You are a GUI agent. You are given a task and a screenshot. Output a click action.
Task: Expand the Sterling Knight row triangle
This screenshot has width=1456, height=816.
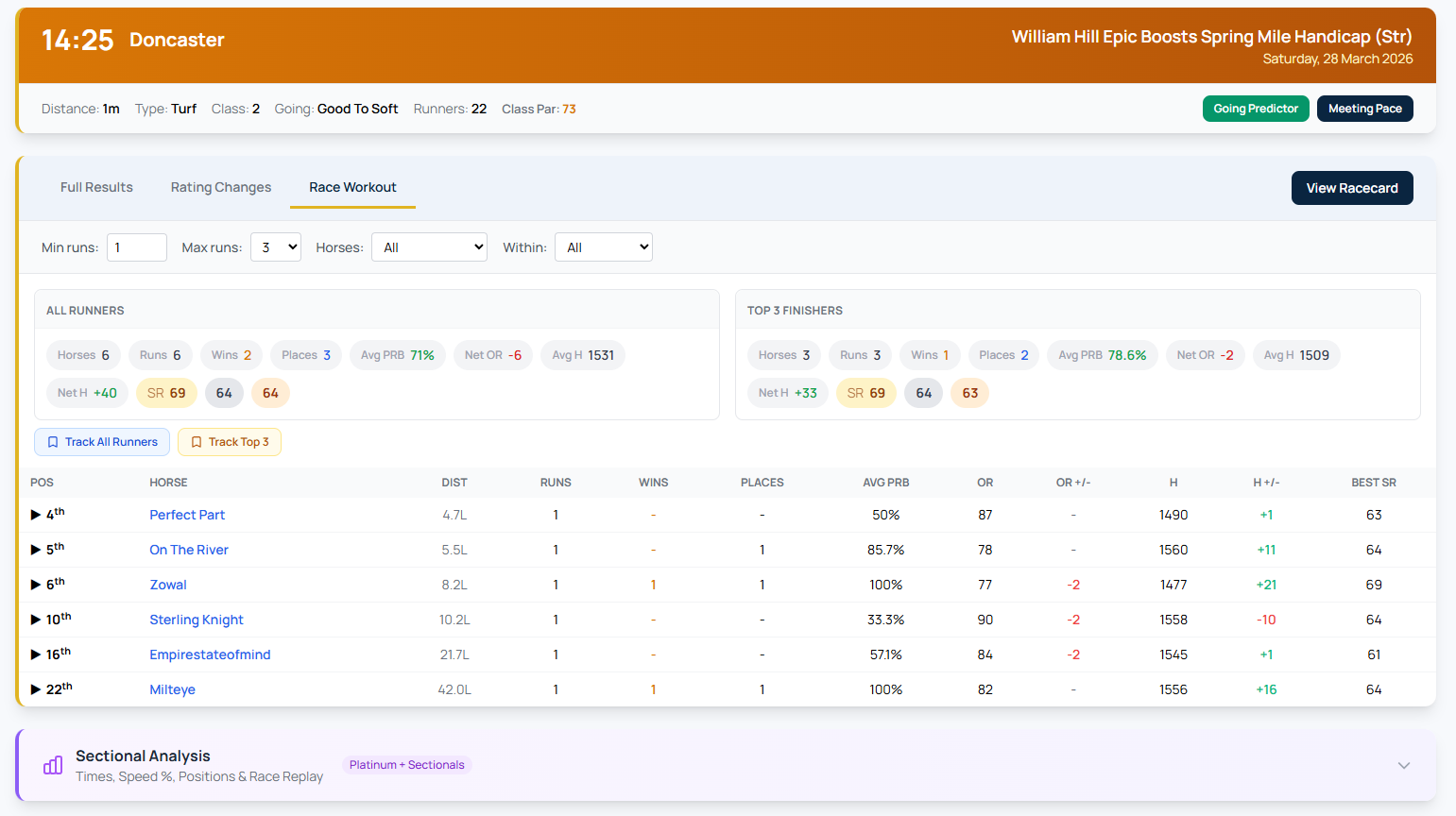point(36,620)
